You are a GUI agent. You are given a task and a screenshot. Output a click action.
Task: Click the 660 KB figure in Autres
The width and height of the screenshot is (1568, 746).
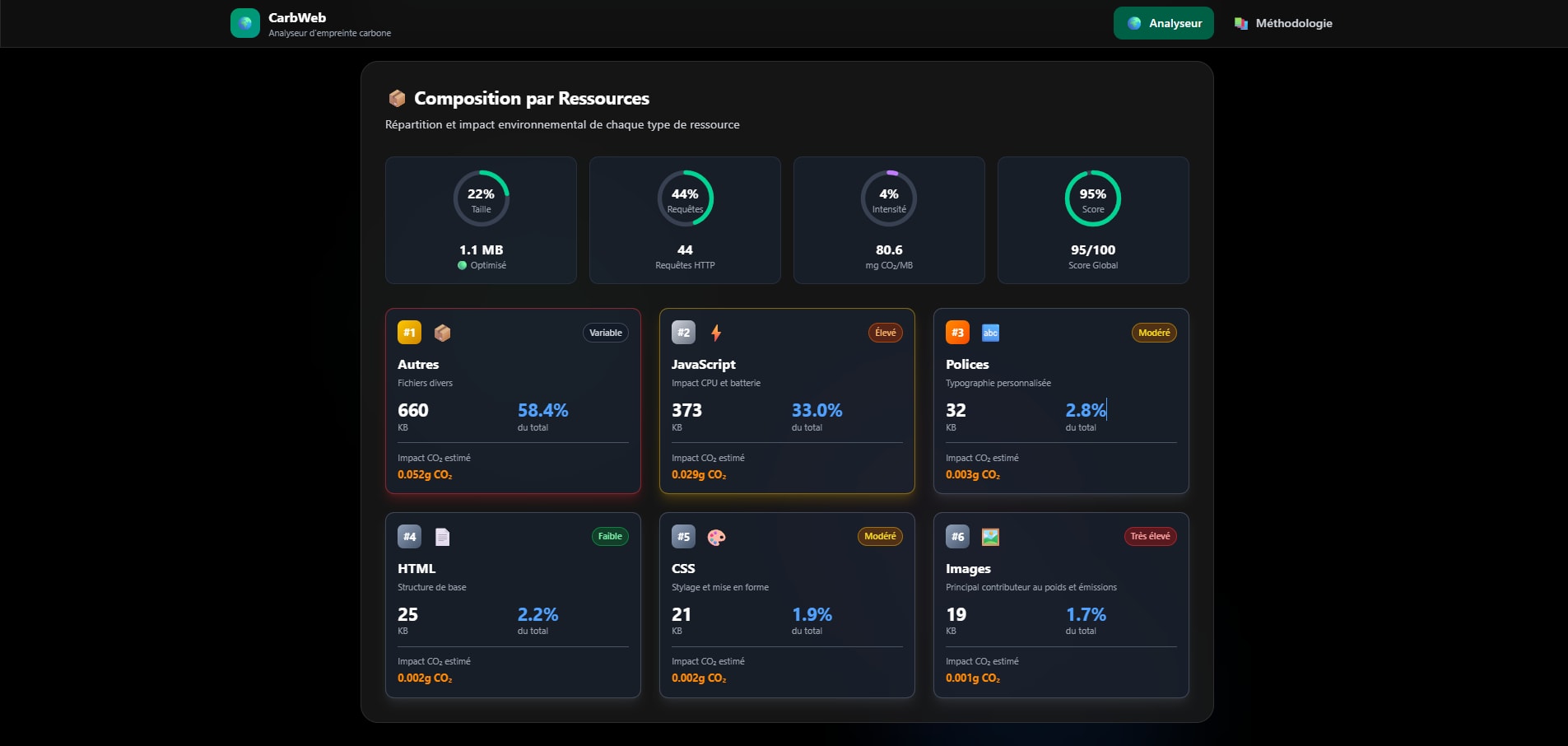[413, 410]
